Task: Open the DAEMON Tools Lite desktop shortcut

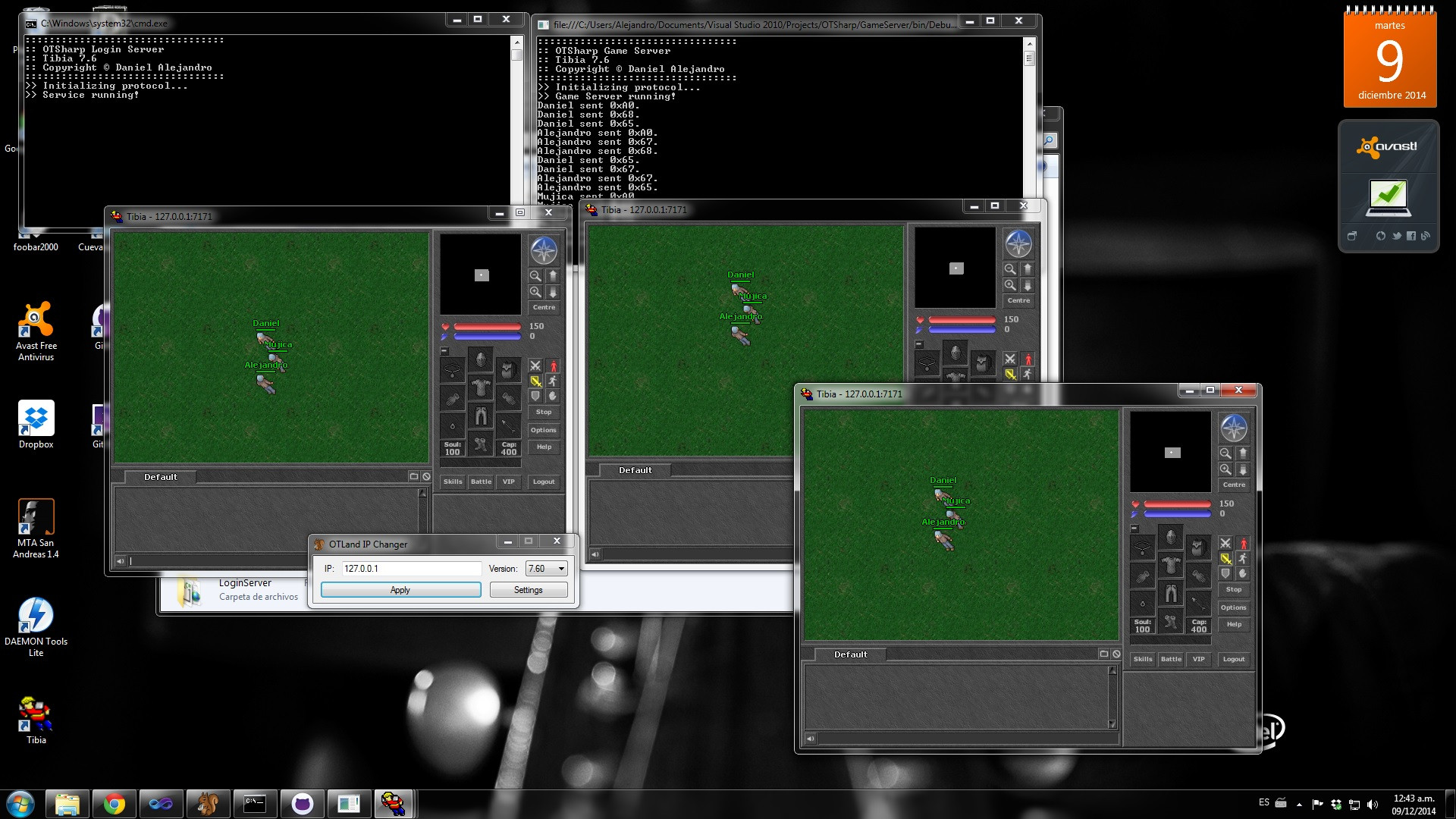Action: click(x=36, y=626)
